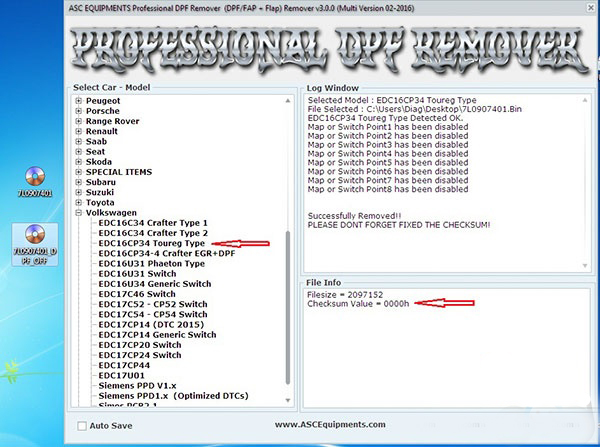Click the model list scroll-down arrow

pos(288,400)
